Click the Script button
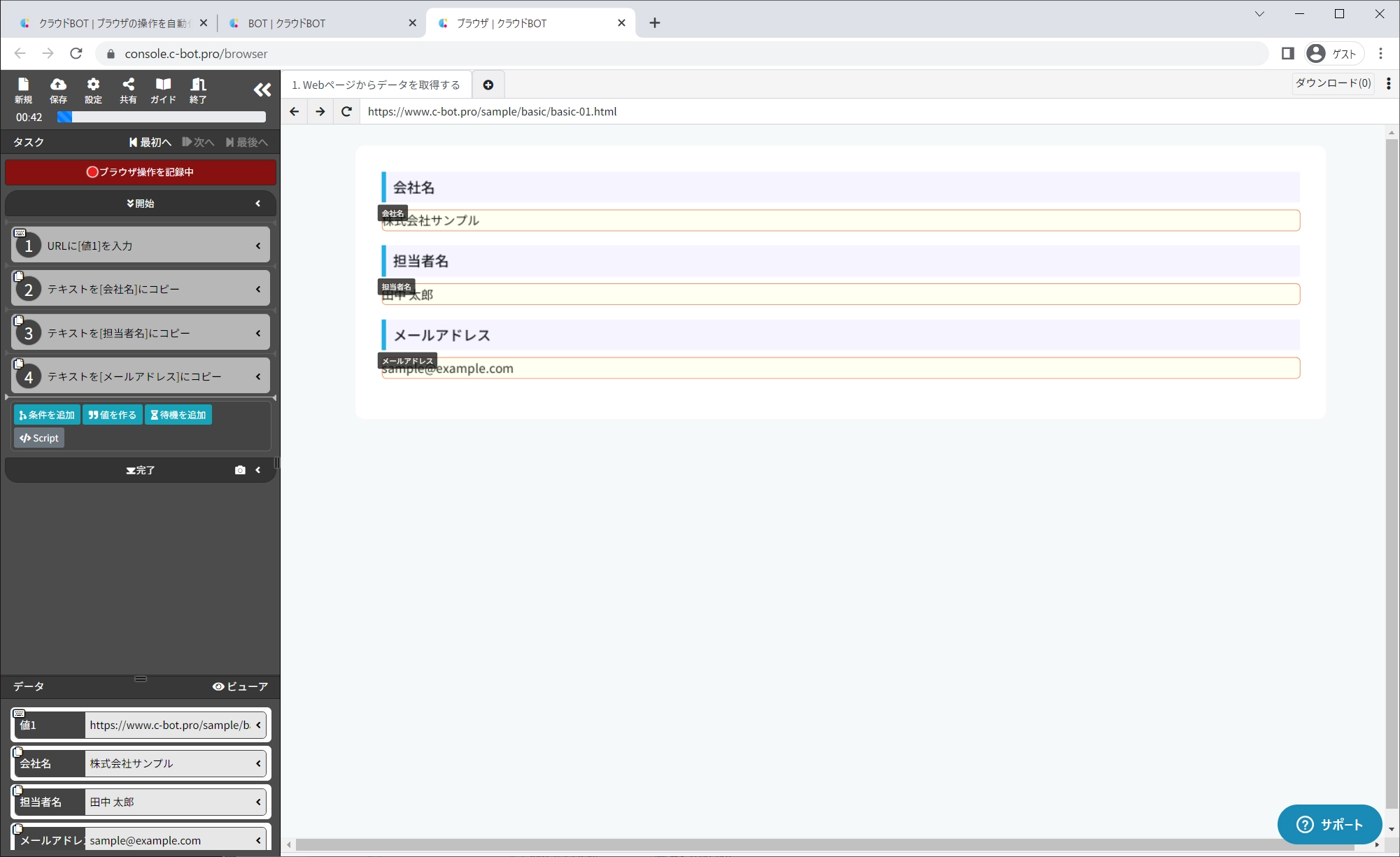 [39, 438]
